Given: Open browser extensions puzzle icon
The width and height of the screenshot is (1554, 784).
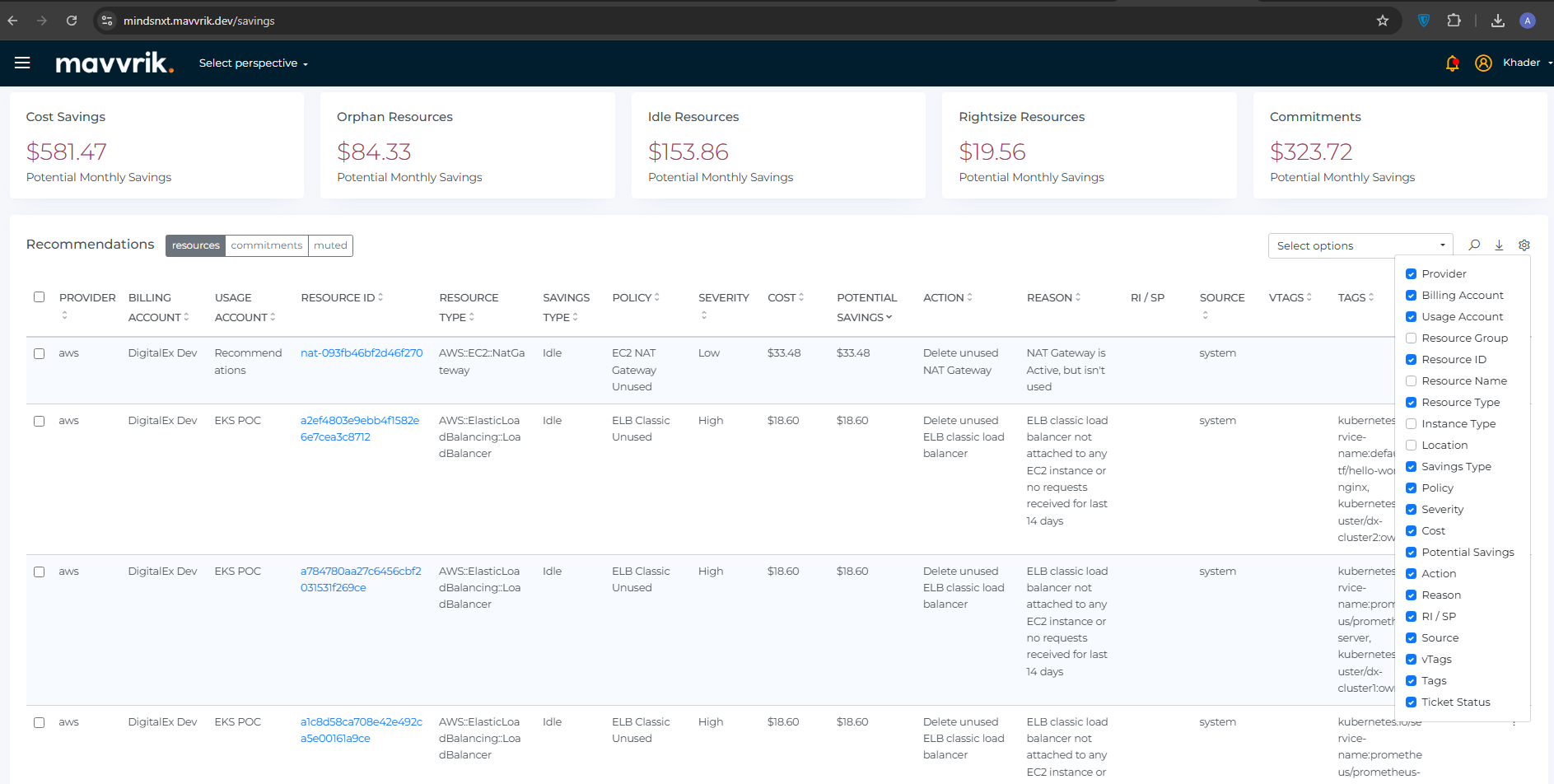Looking at the screenshot, I should coord(1454,21).
